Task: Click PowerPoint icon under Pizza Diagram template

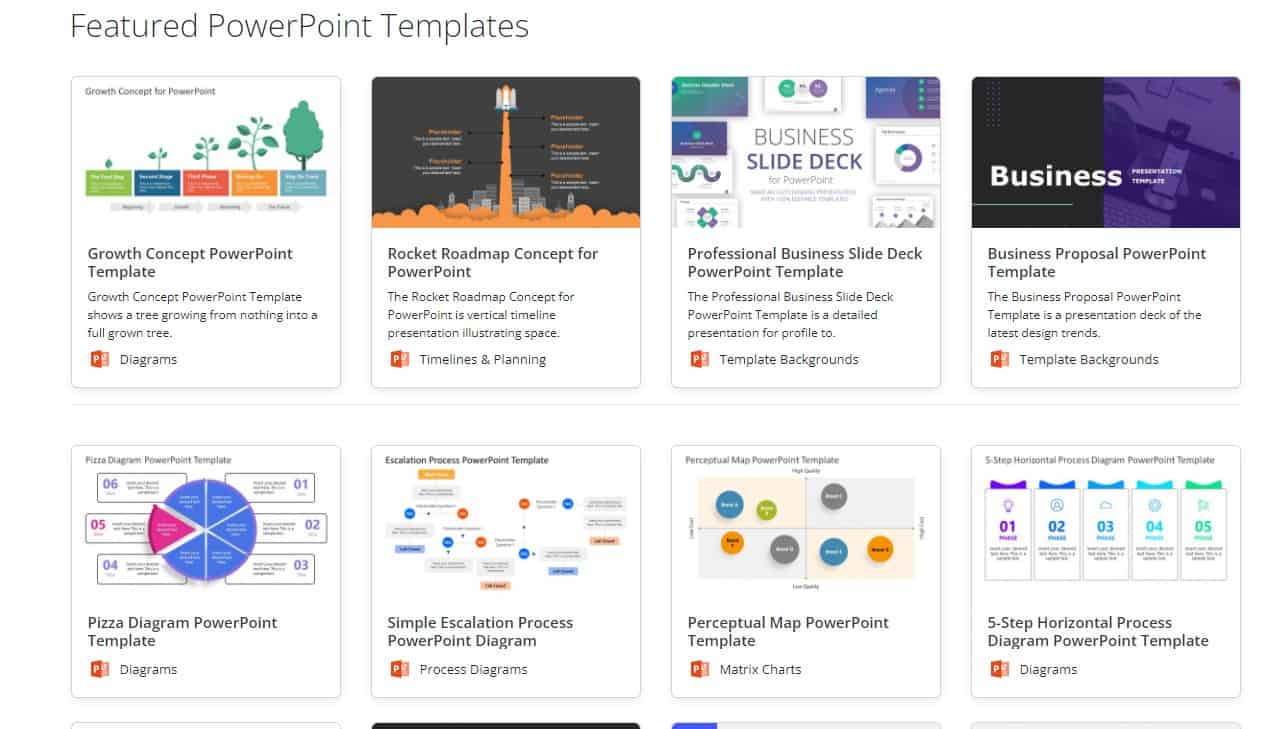Action: pos(99,669)
